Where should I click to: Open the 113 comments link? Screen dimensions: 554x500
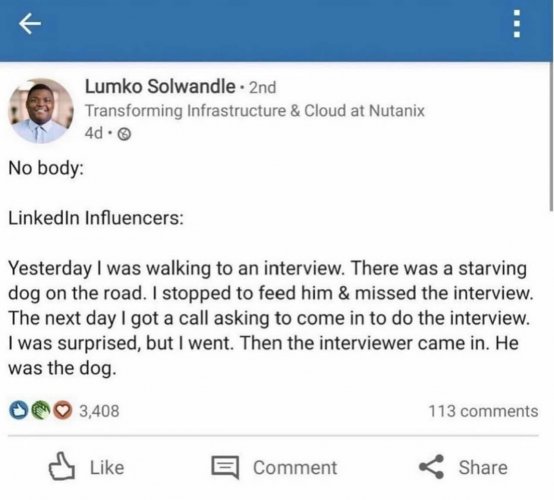[x=483, y=411]
